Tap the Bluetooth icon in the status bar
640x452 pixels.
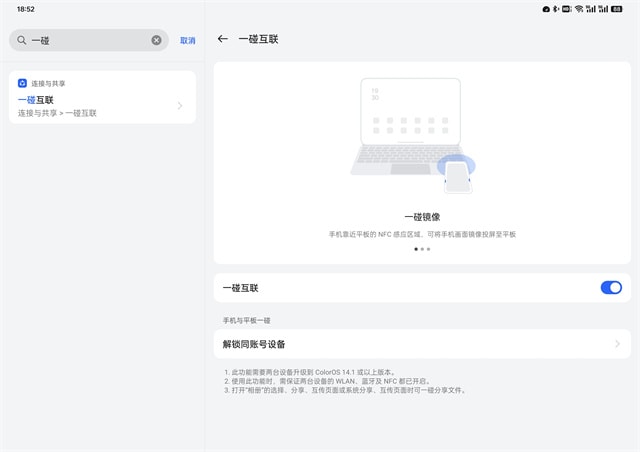(x=556, y=8)
